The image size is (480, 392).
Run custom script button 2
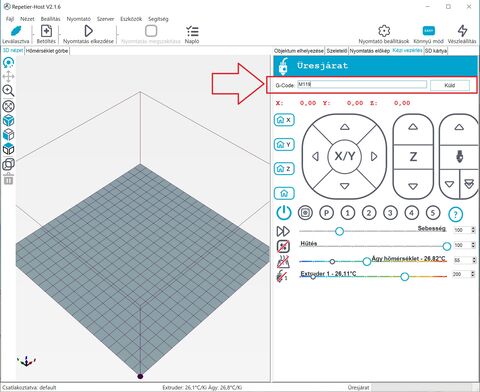coord(369,213)
